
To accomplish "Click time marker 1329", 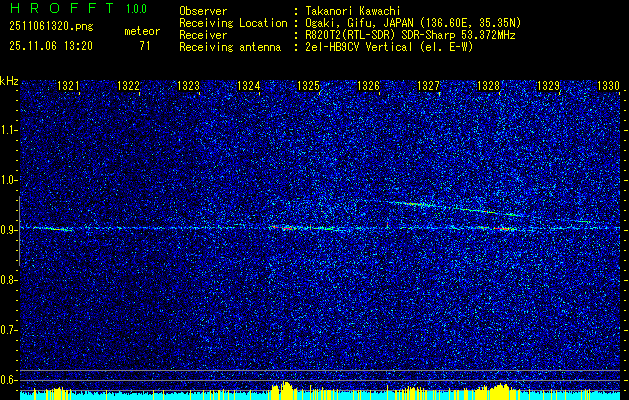I will click(548, 85).
